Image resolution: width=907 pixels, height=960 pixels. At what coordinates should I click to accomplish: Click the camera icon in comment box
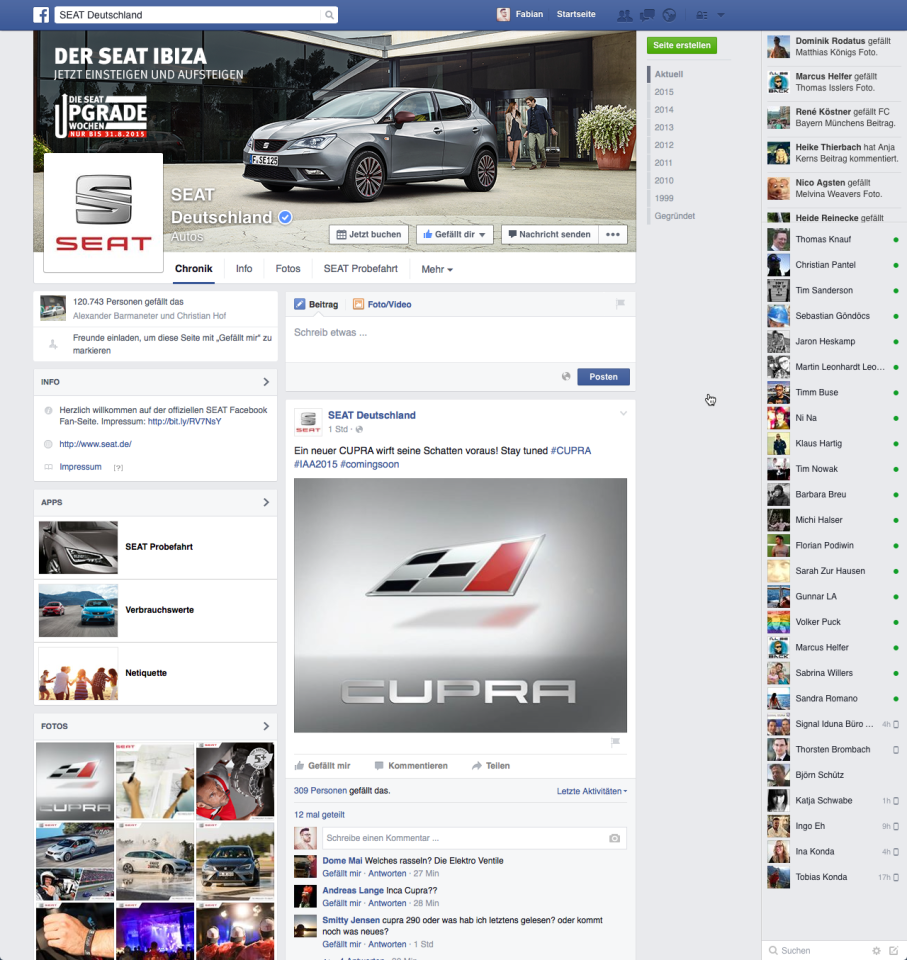[614, 838]
